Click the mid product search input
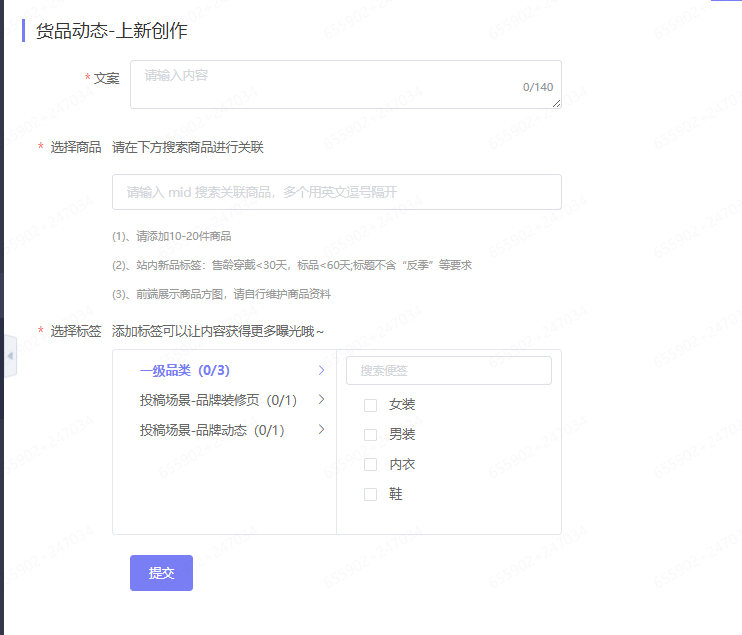742x635 pixels. point(336,192)
